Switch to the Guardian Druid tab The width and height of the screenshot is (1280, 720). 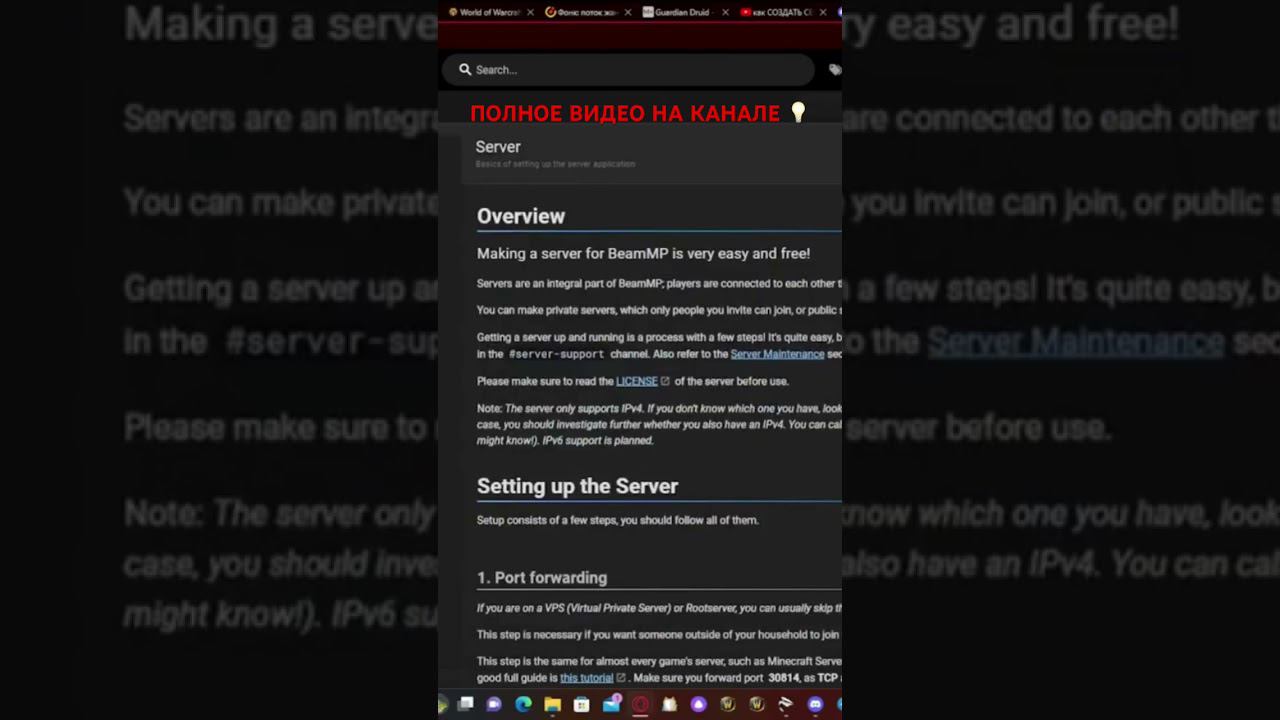tap(682, 12)
